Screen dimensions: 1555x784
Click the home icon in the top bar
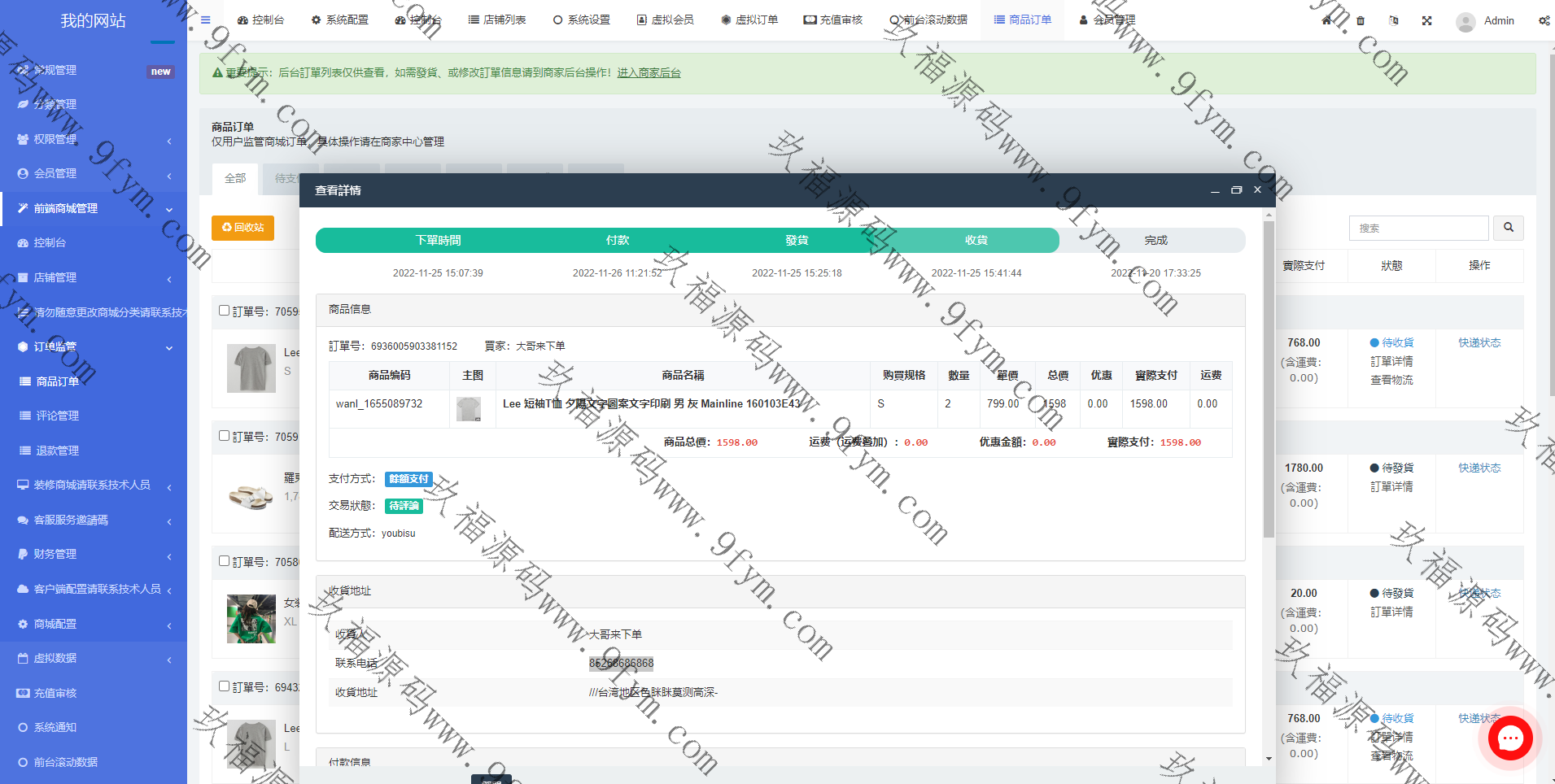(1327, 20)
